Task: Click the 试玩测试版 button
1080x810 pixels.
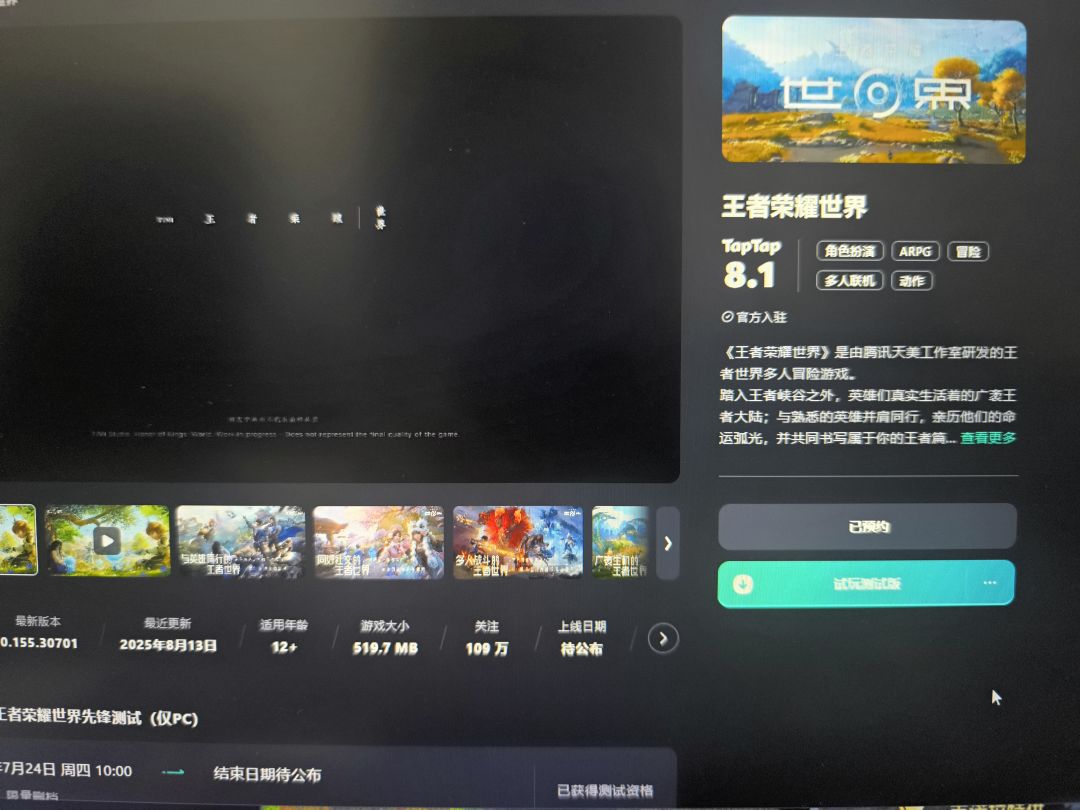Action: tap(866, 584)
